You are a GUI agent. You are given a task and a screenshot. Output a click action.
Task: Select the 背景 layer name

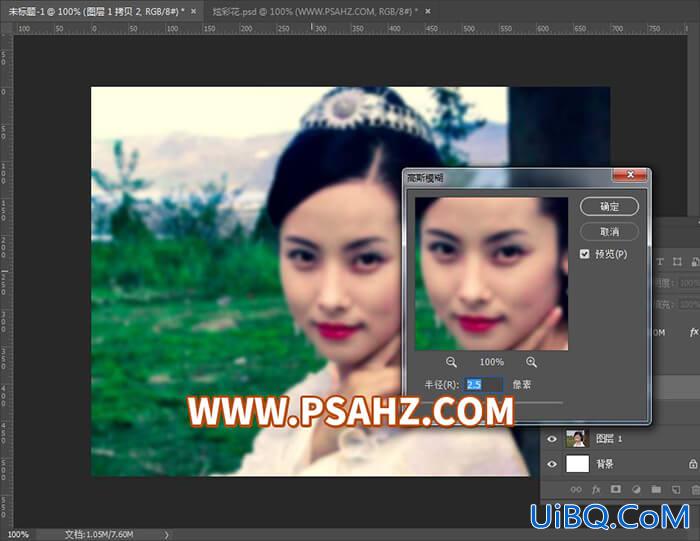tap(605, 464)
